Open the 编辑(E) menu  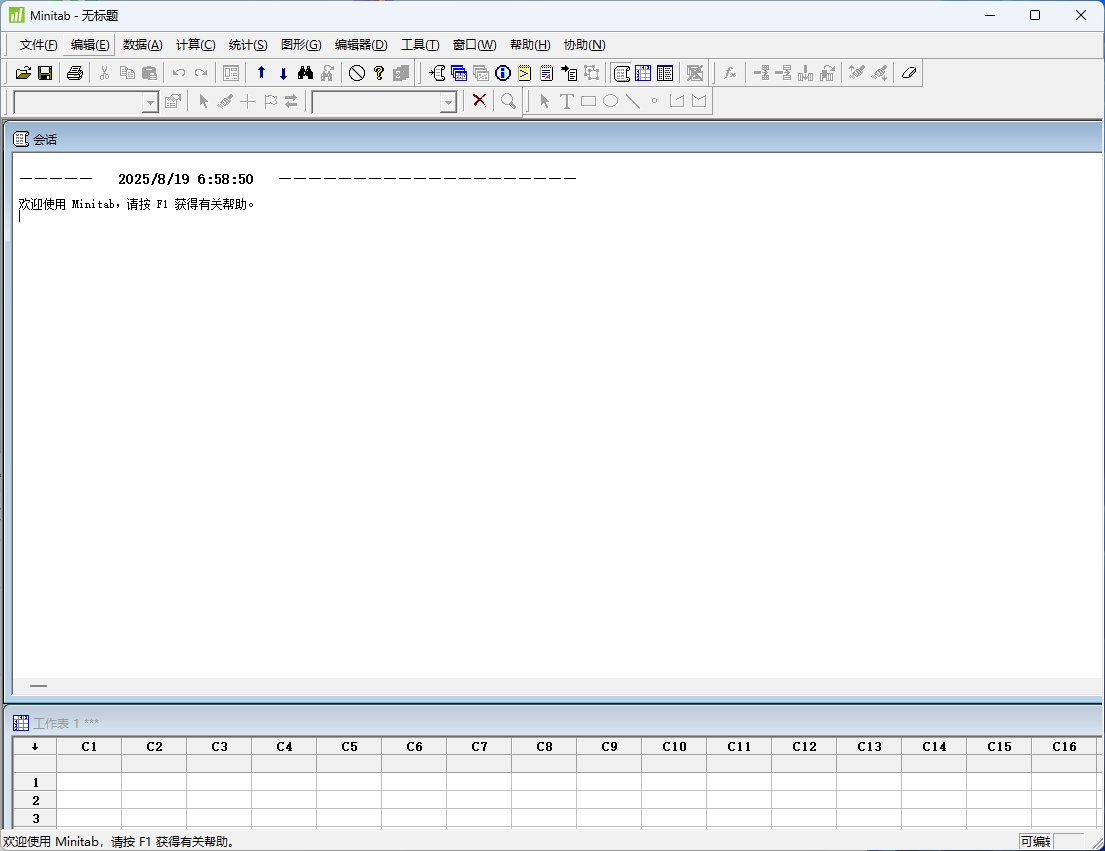[x=89, y=44]
